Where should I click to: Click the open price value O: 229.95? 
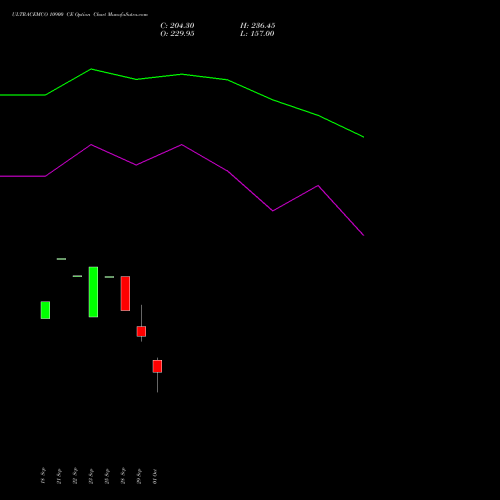177,34
